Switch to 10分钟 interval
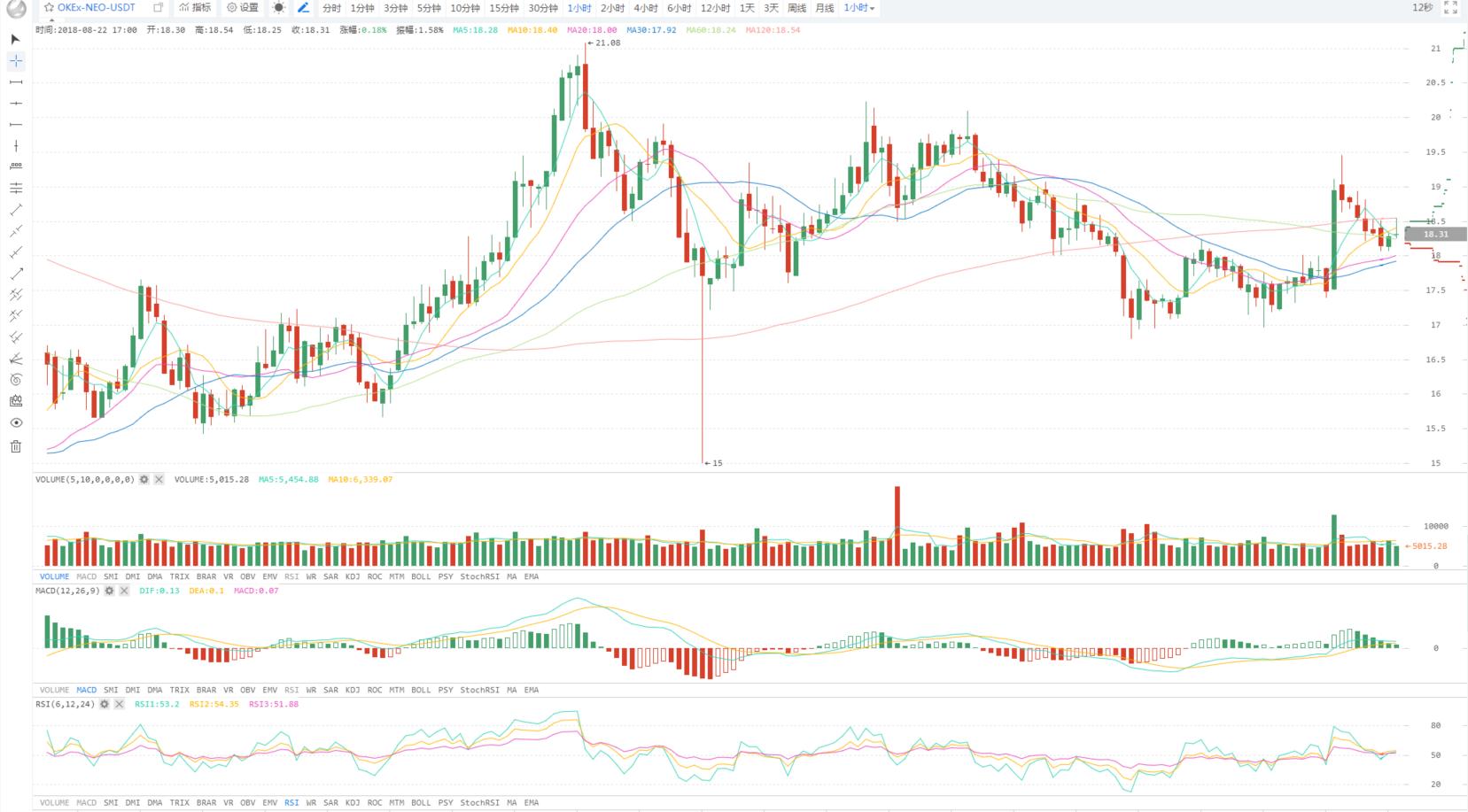 click(465, 8)
